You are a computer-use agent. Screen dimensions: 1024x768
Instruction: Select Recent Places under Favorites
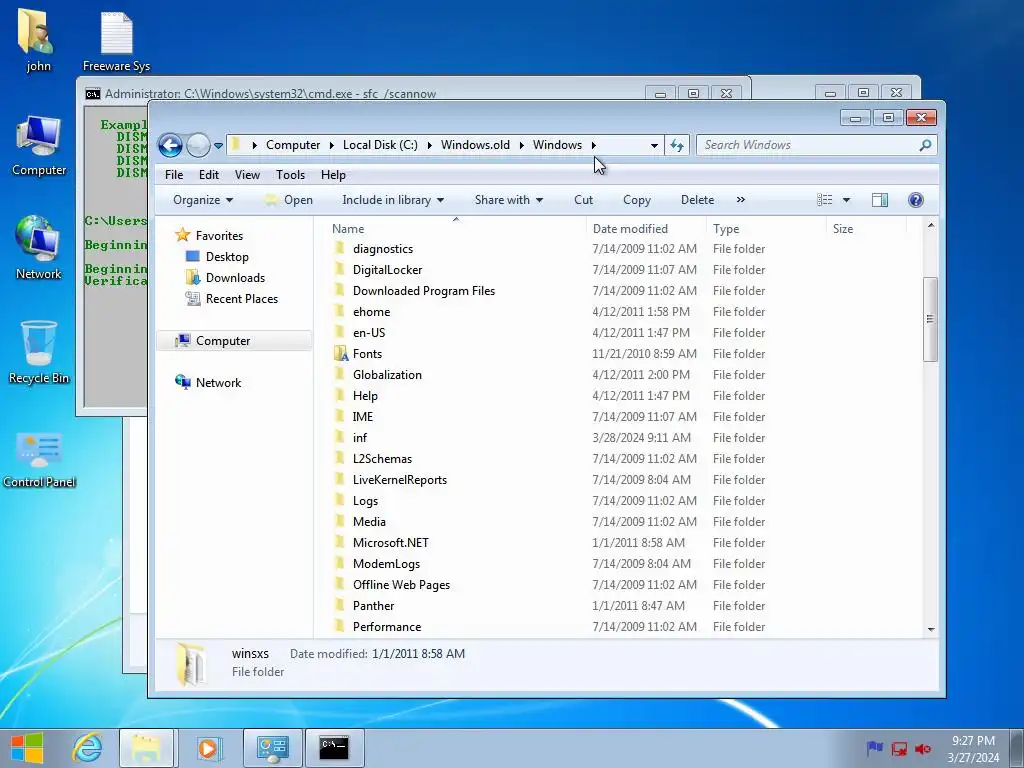click(x=242, y=298)
